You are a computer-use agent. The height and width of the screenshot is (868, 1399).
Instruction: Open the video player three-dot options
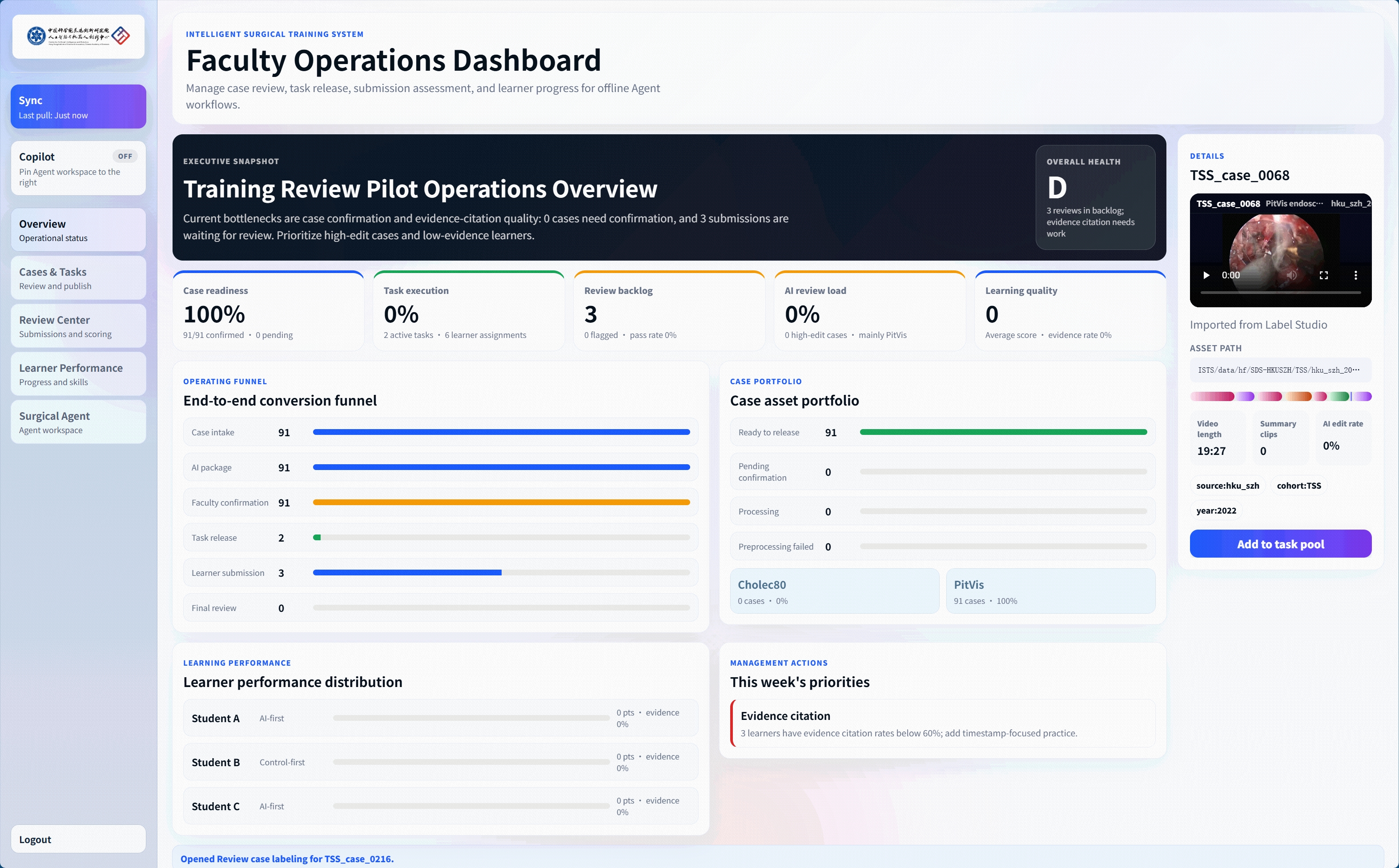click(x=1356, y=275)
